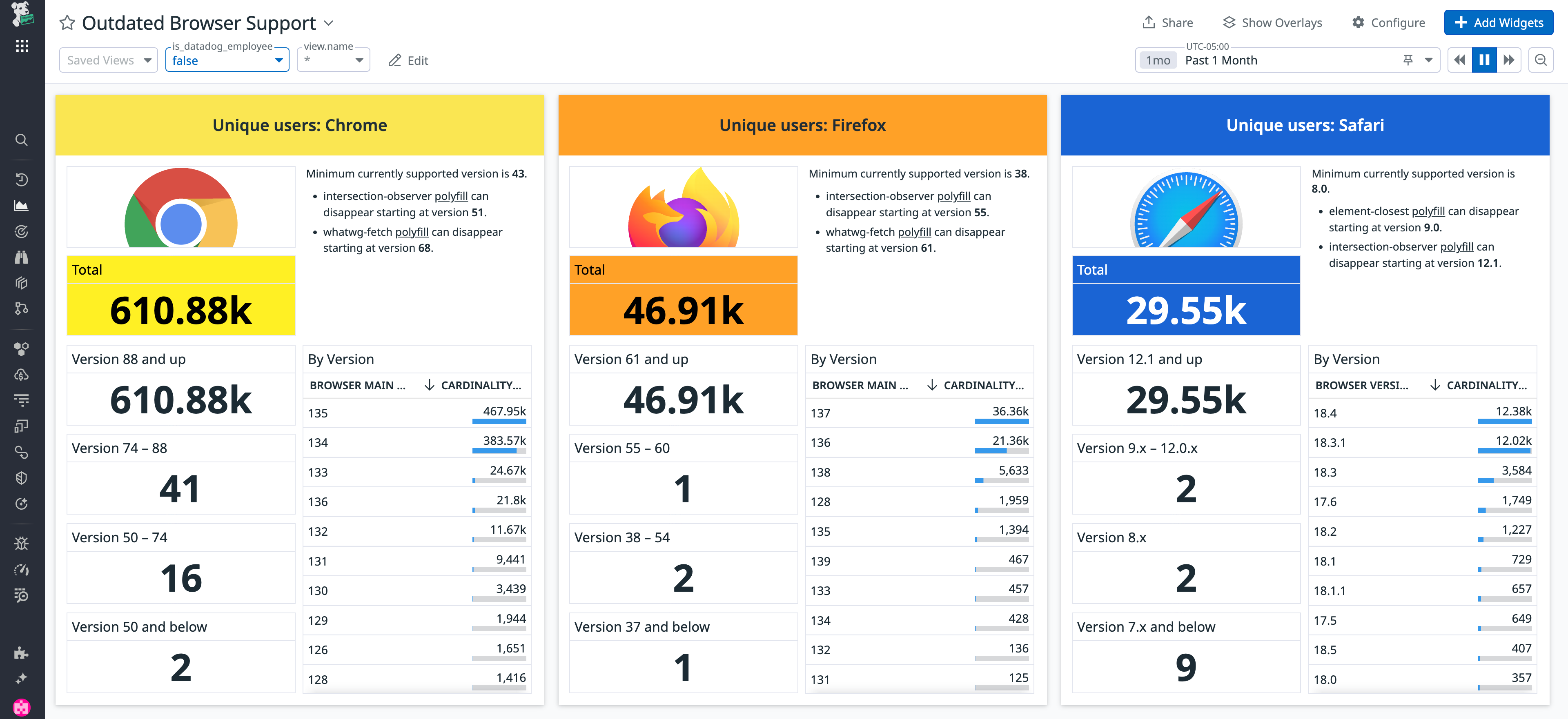Select the Dashboards chart icon in sidebar
This screenshot has height=719, width=1568.
tap(21, 205)
